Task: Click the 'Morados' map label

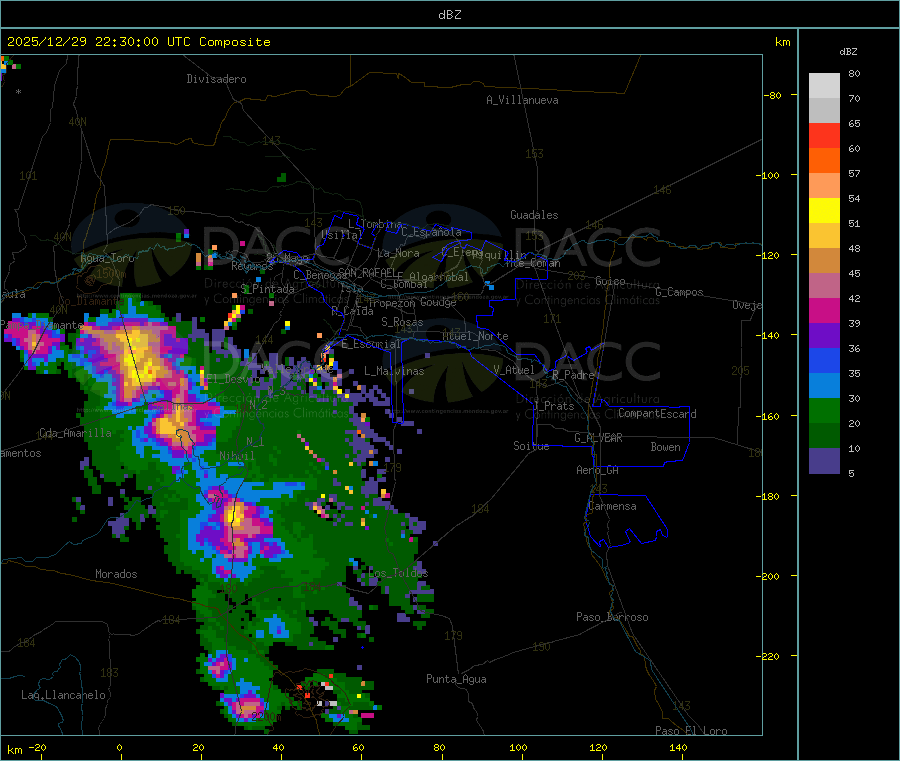Action: click(117, 574)
